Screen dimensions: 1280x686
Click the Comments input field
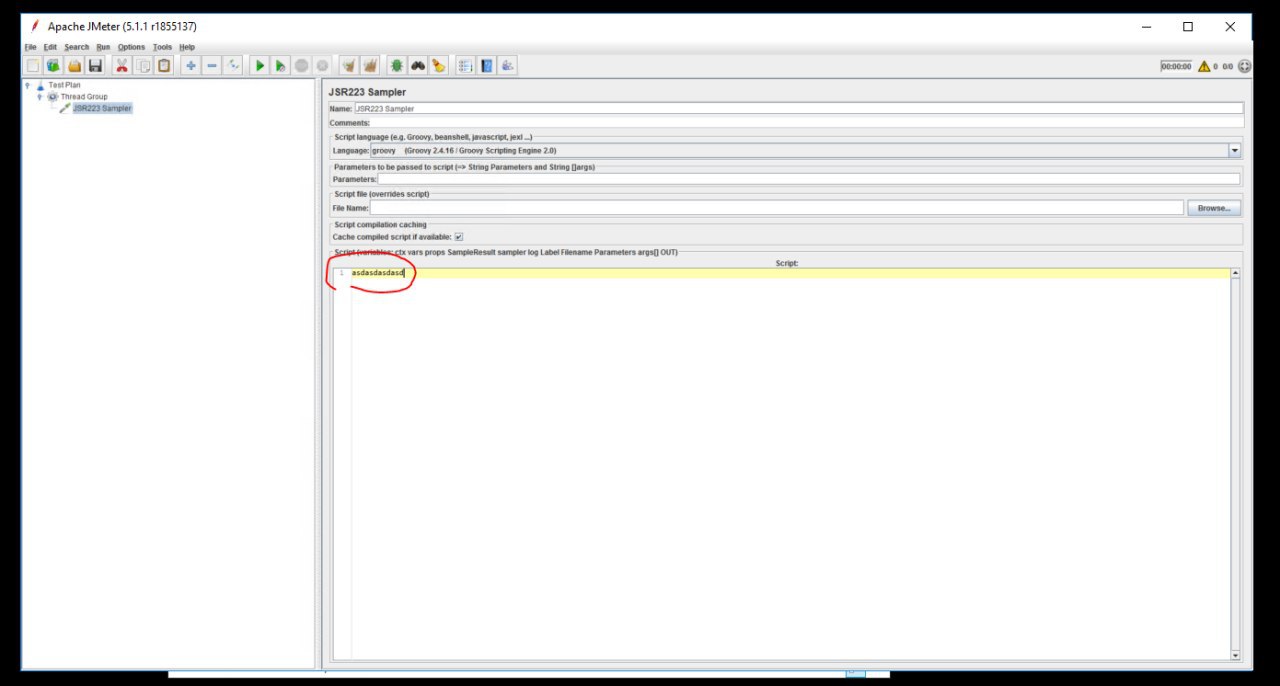tap(807, 123)
